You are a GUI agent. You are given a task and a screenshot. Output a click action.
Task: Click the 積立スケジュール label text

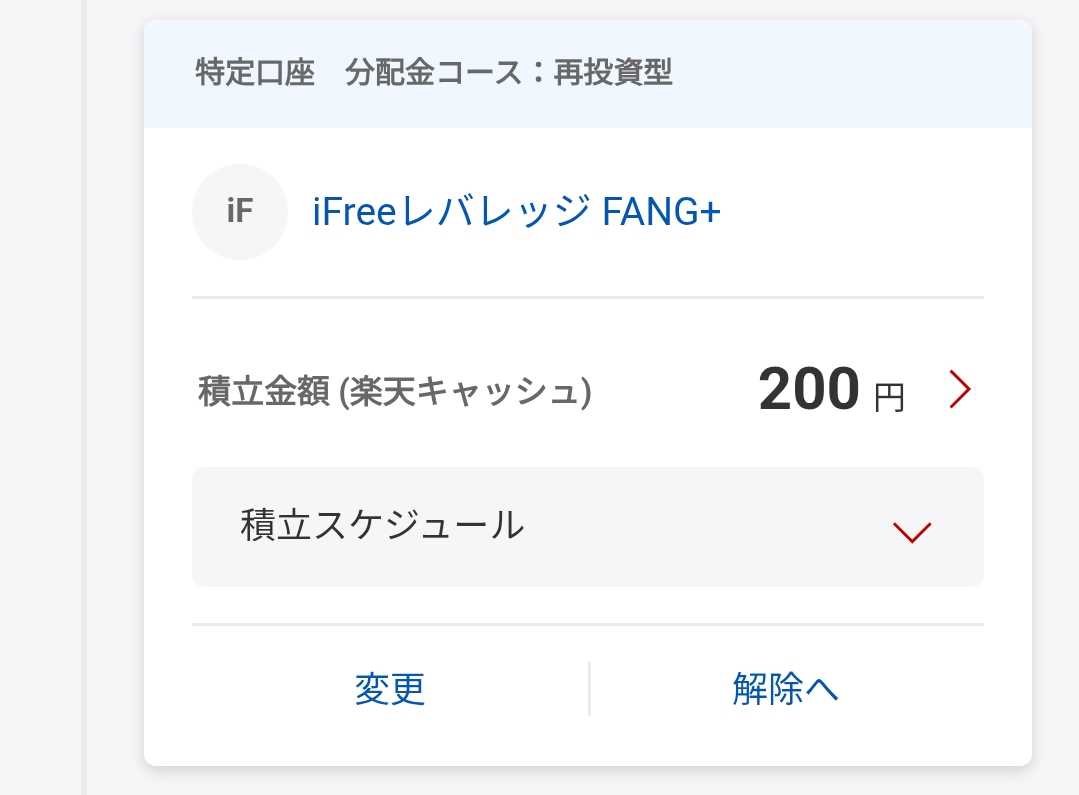[382, 526]
